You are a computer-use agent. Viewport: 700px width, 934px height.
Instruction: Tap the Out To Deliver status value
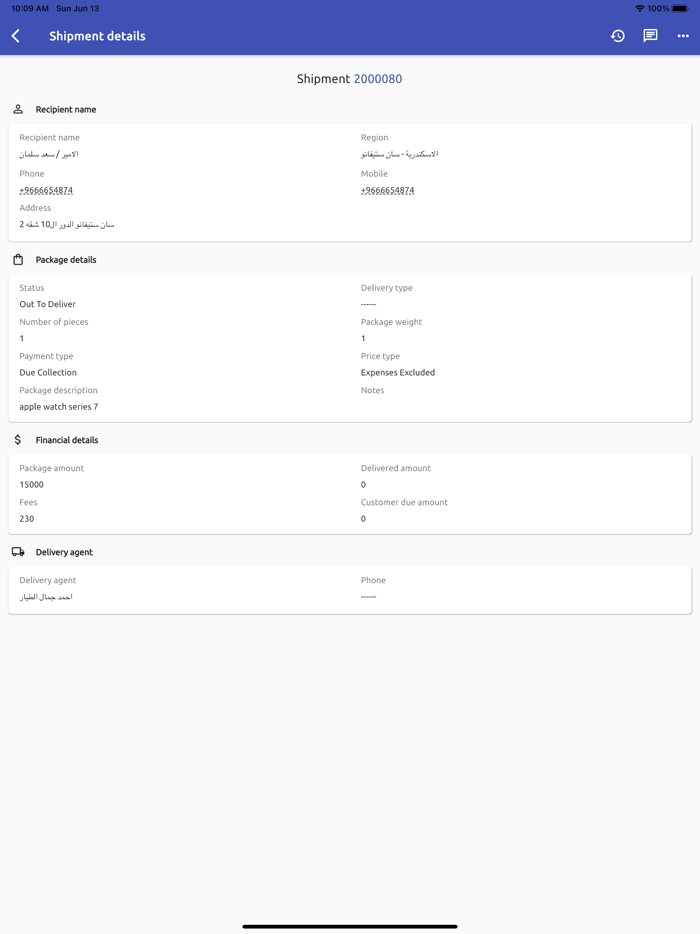[x=48, y=304]
